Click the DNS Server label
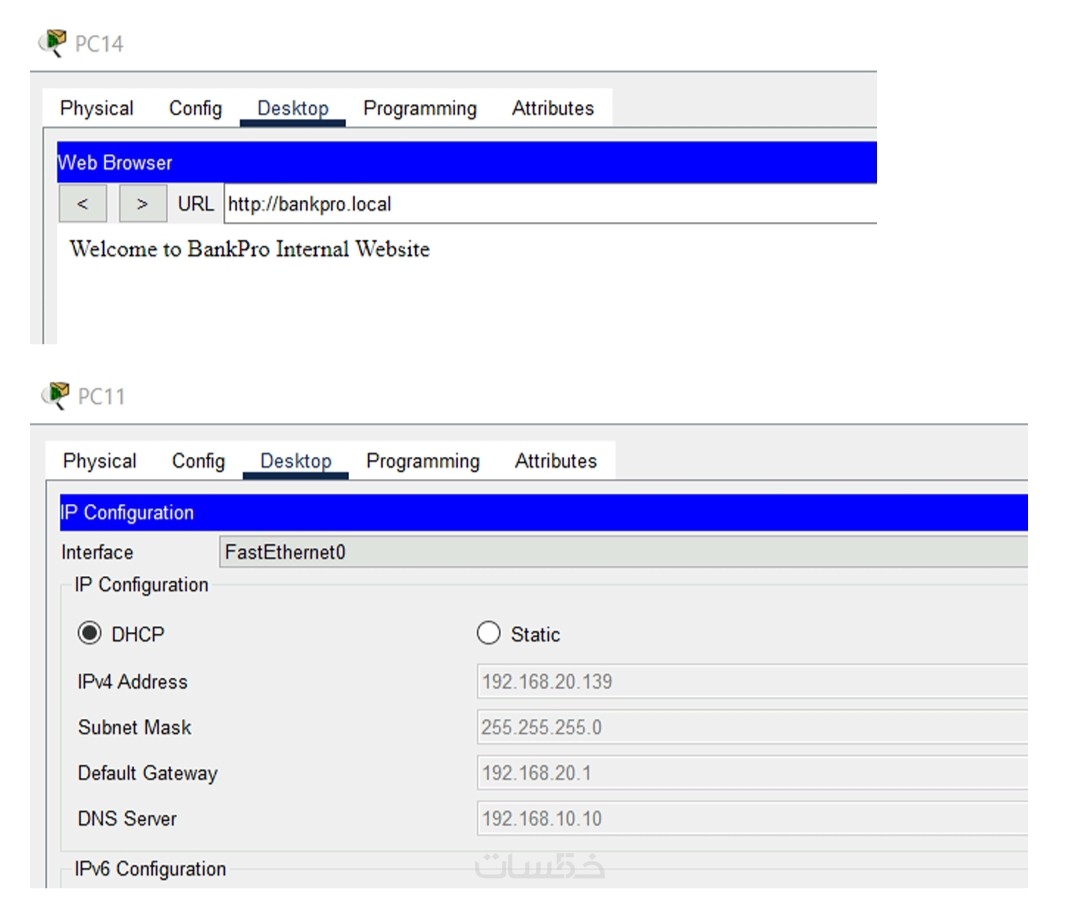This screenshot has width=1080, height=897. click(127, 819)
